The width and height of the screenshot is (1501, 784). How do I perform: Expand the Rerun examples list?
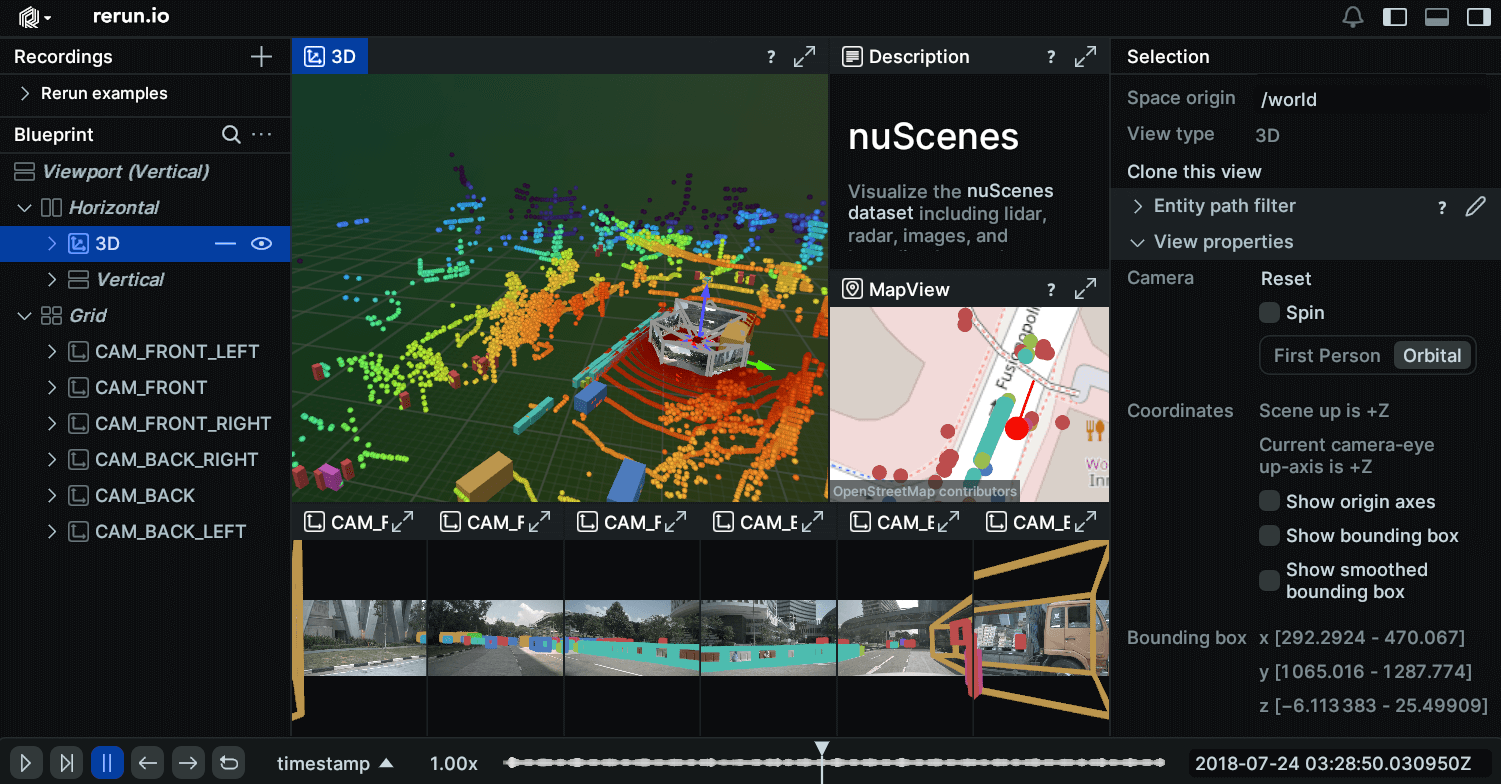click(25, 94)
